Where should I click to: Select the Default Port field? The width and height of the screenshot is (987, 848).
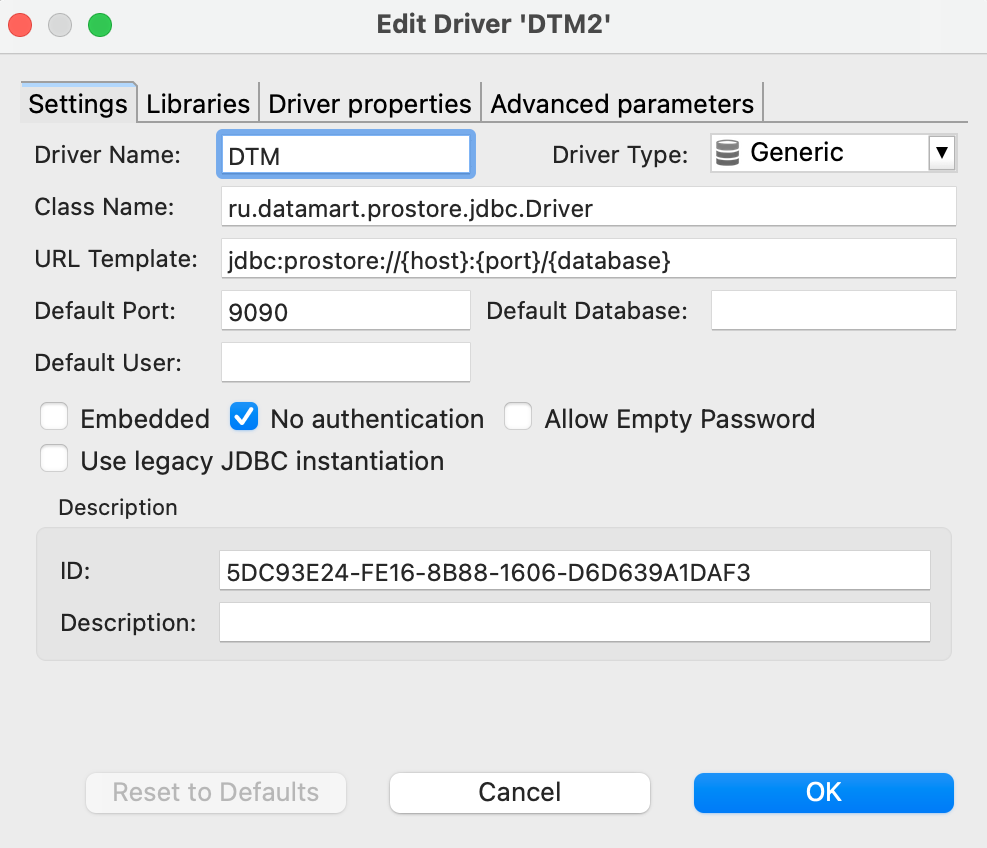click(345, 311)
